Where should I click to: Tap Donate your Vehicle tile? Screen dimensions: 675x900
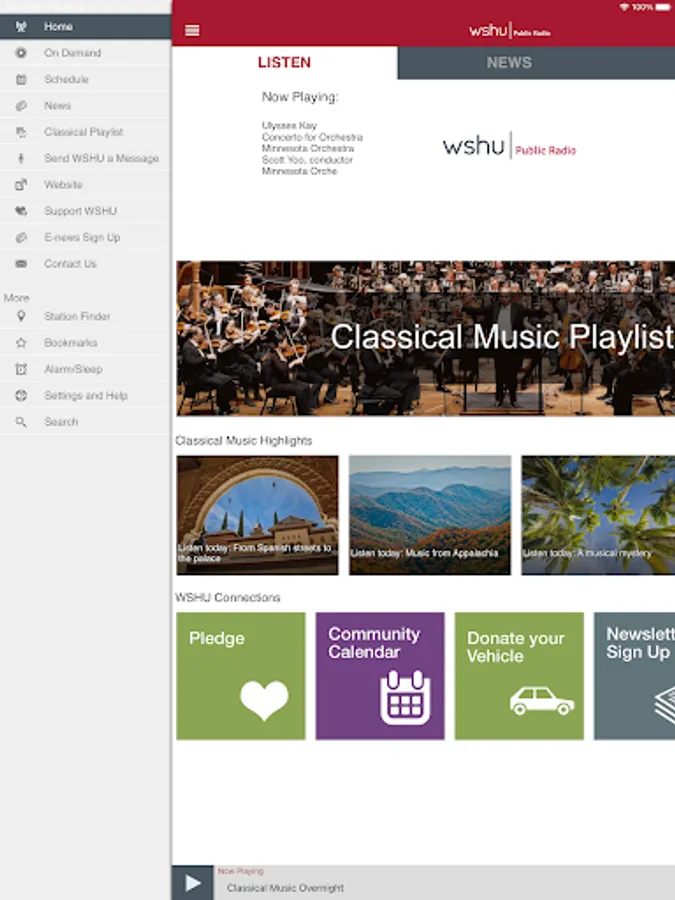pyautogui.click(x=519, y=676)
